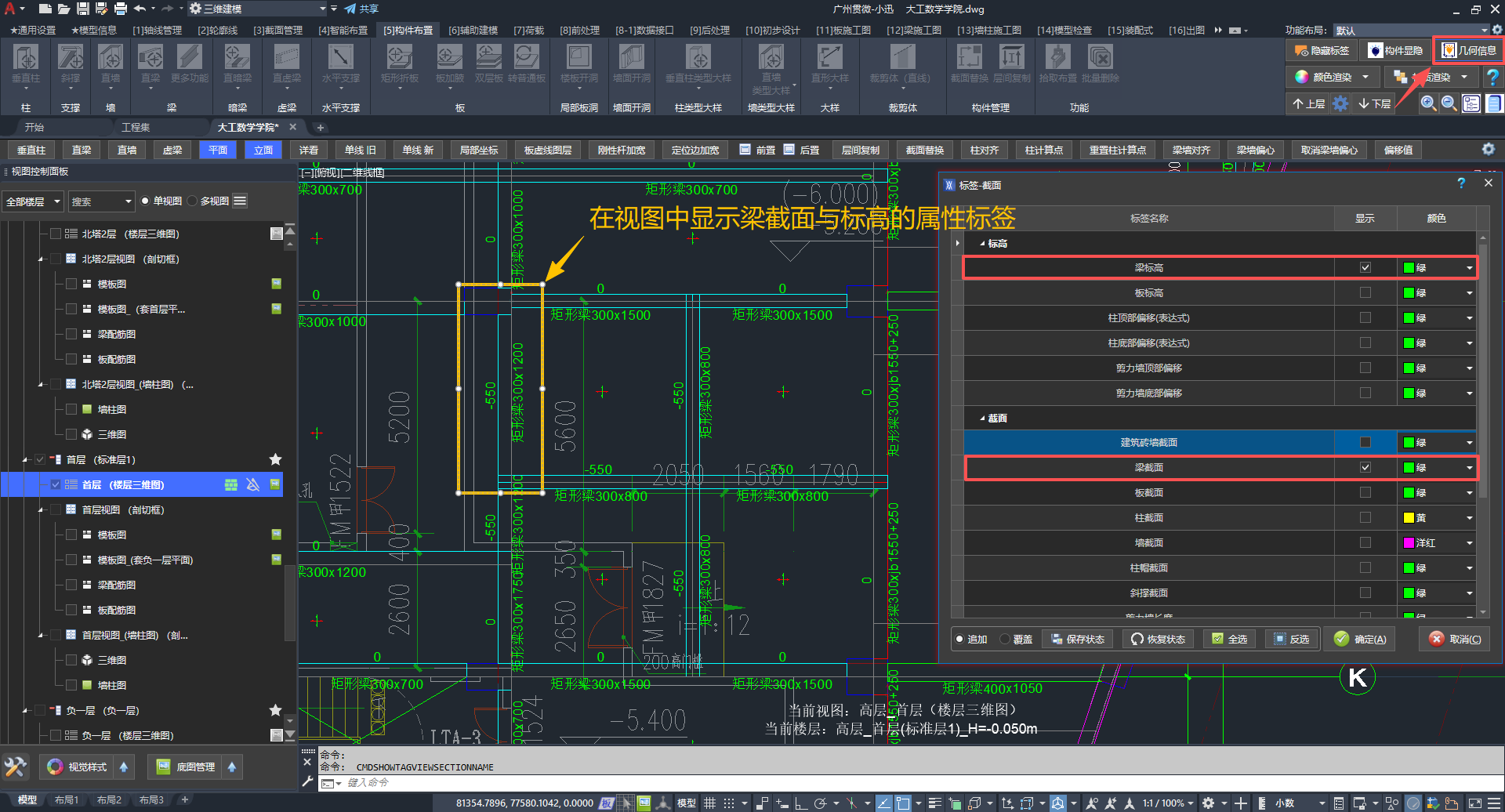
Task: Collapse the 截面 group in the dialog
Action: [982, 419]
